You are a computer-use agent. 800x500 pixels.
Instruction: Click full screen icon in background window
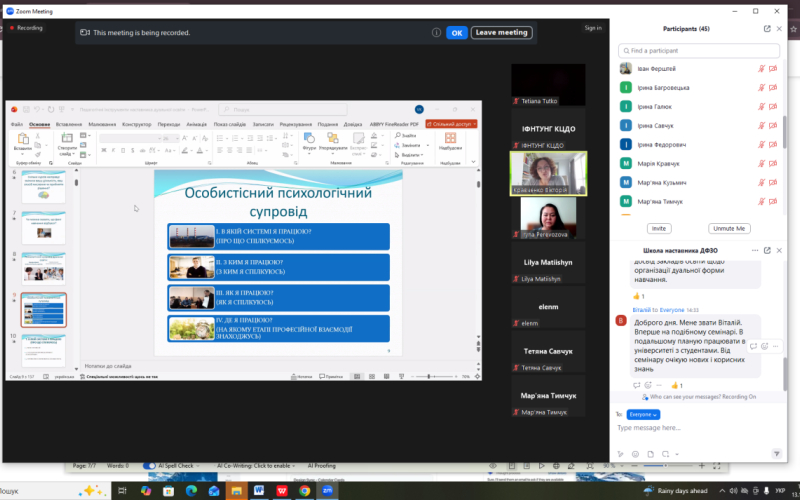716,466
